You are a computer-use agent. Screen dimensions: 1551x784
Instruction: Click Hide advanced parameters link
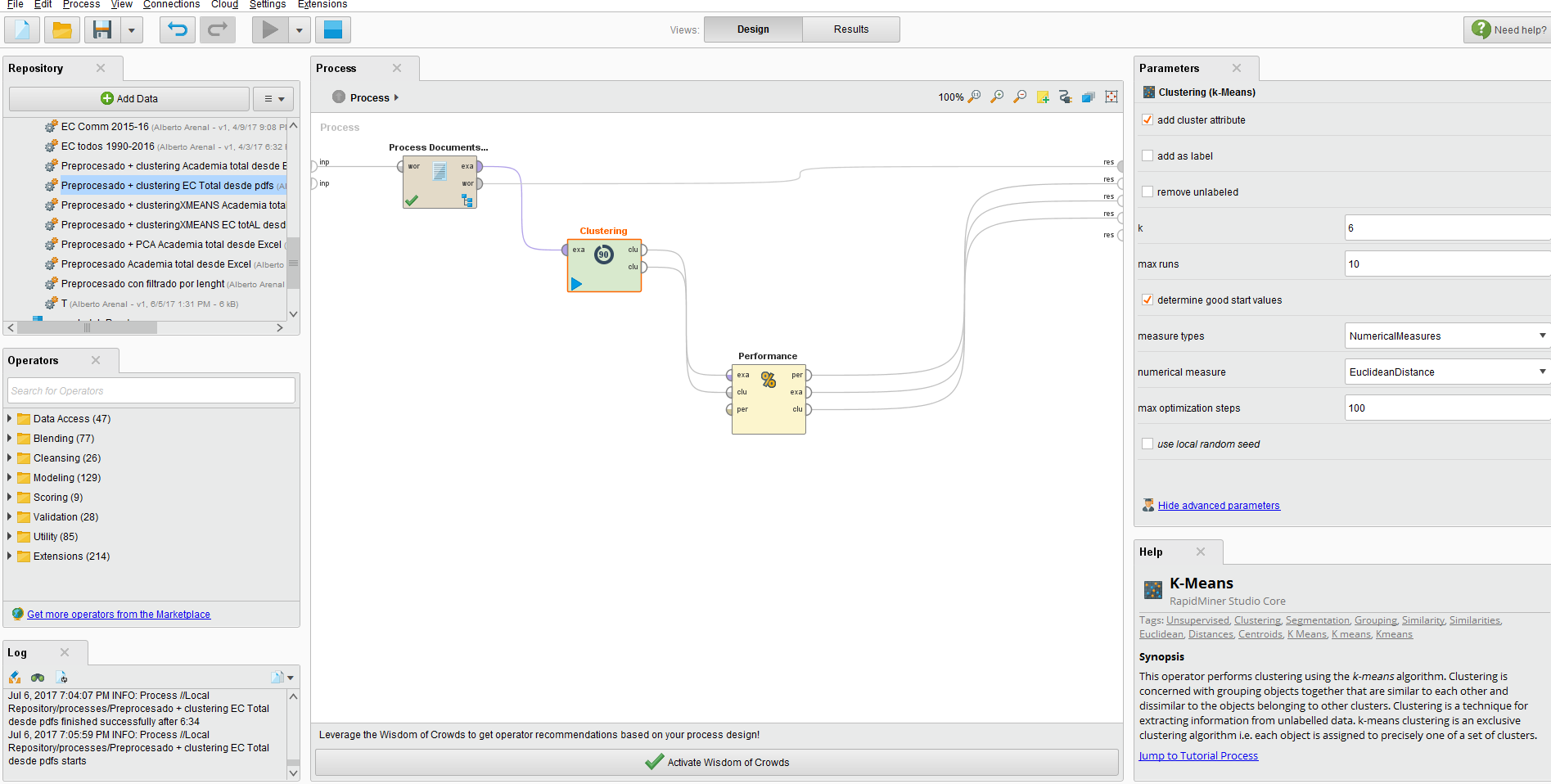[1219, 505]
